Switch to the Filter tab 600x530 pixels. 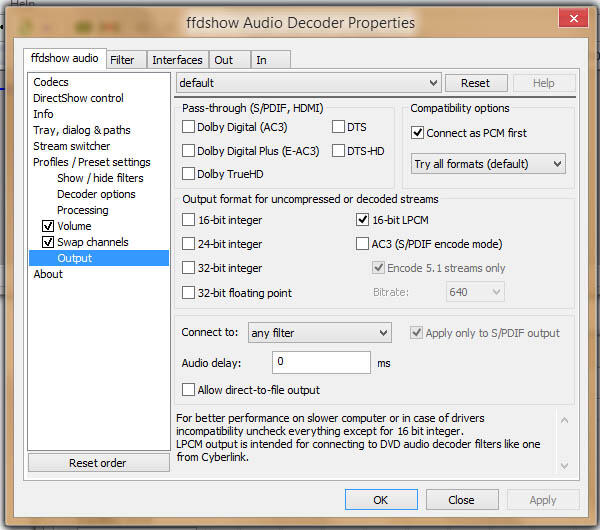(122, 60)
